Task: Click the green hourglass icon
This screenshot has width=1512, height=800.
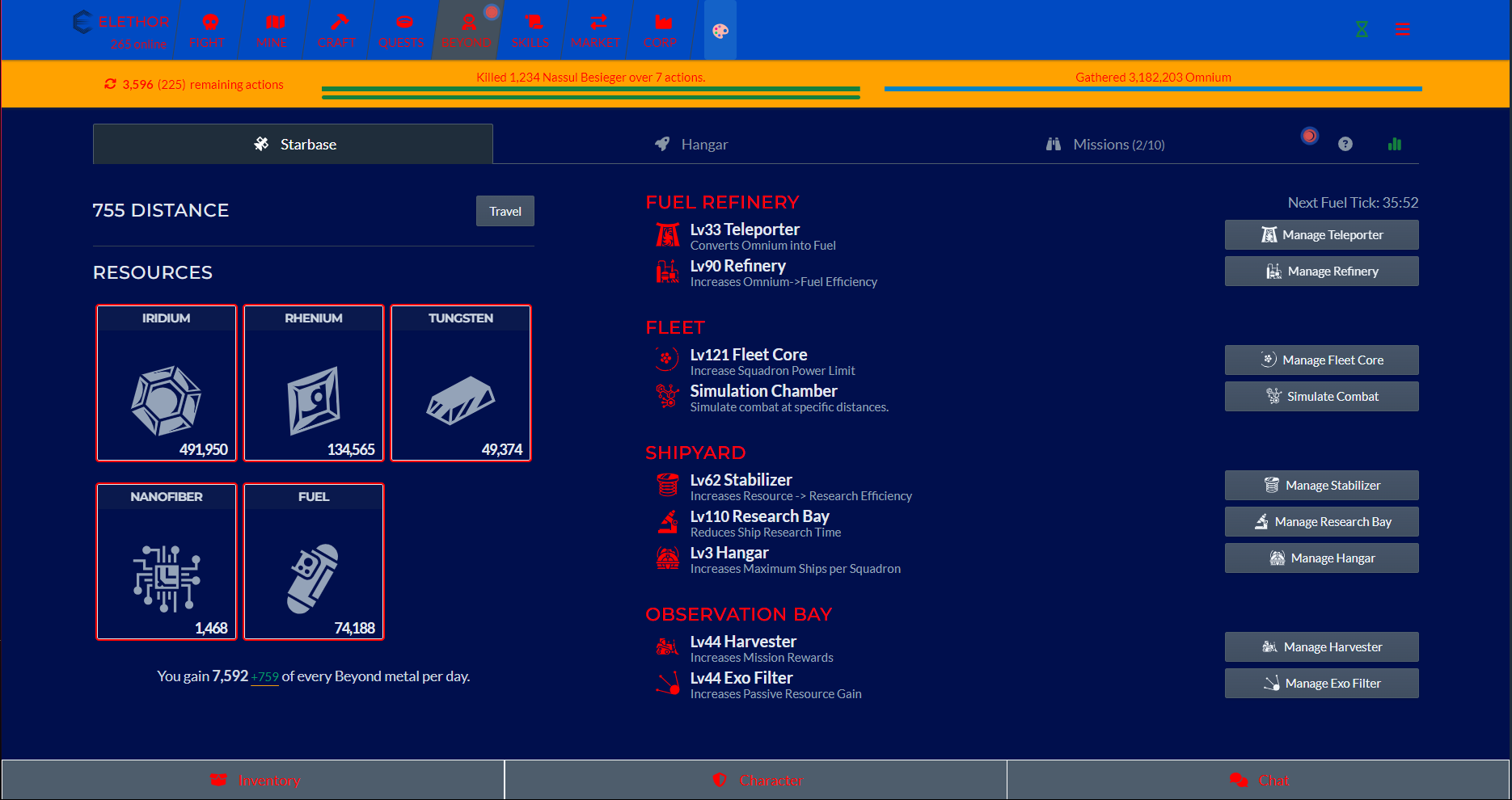Action: click(x=1362, y=29)
